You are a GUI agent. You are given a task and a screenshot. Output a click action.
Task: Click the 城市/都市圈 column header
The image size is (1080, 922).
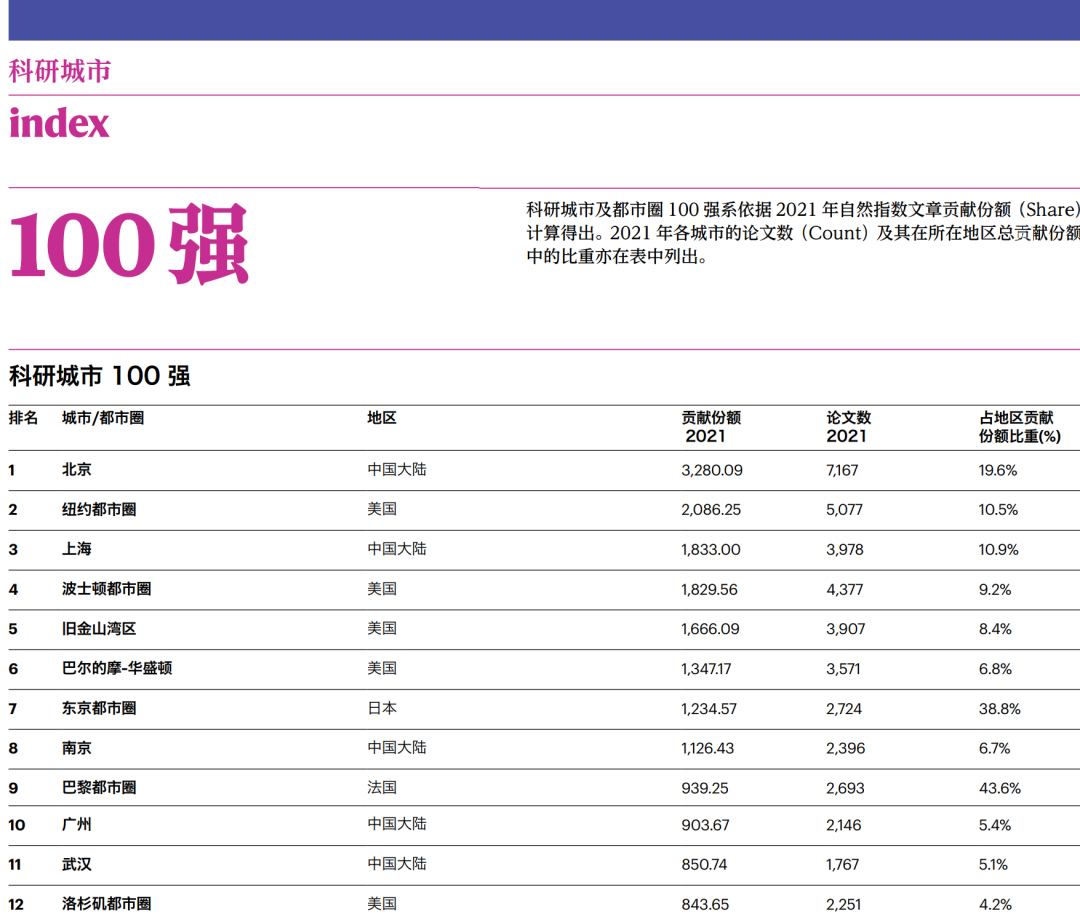(x=103, y=418)
